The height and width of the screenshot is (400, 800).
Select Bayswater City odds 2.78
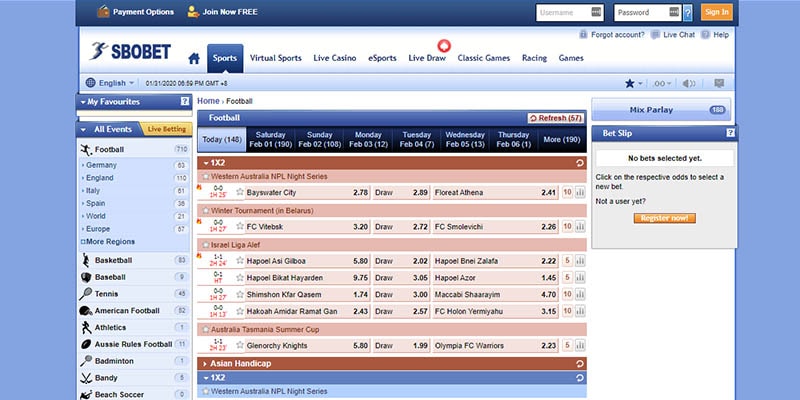[x=360, y=193]
